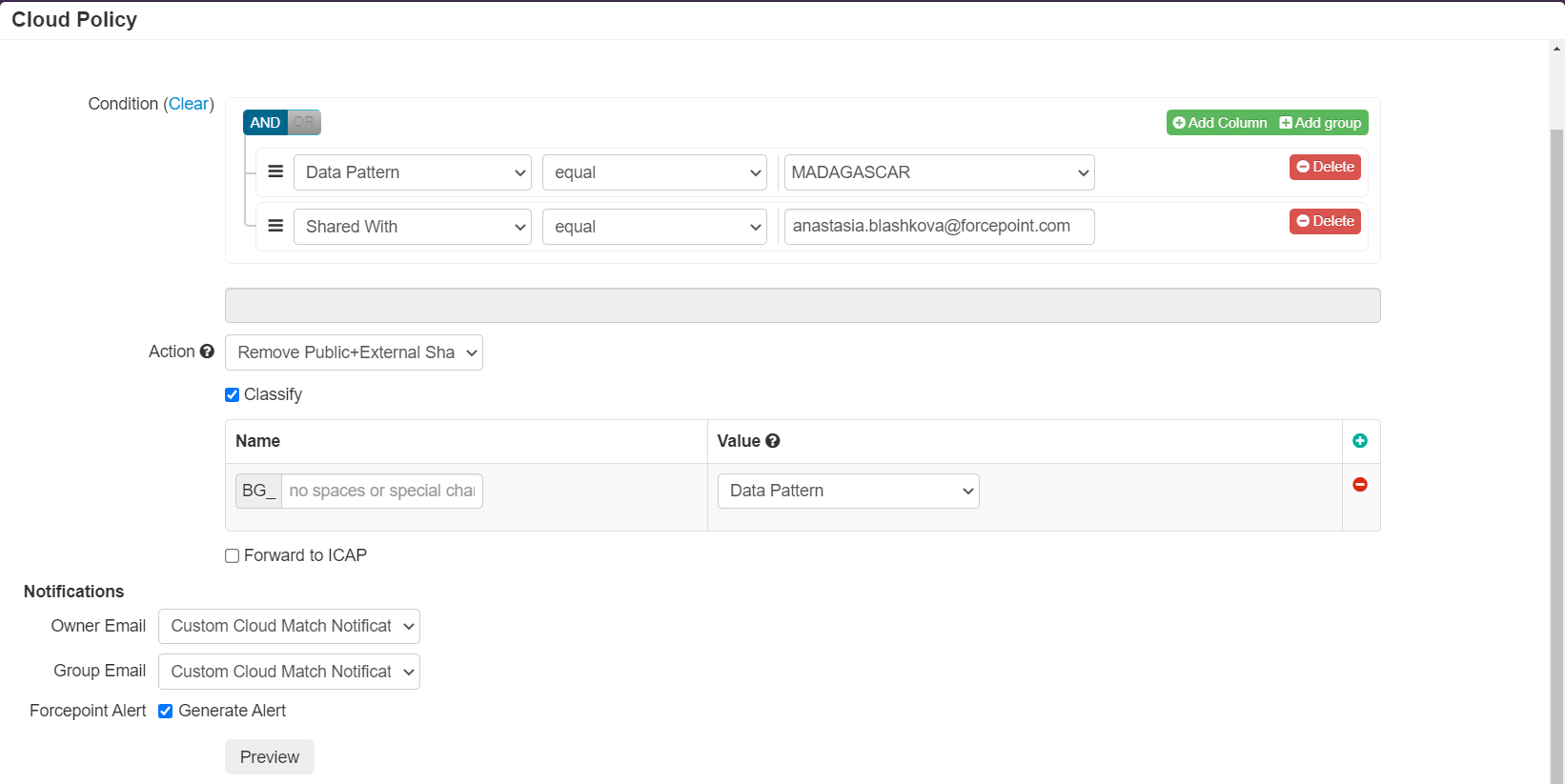Uncheck the Classify checkbox
The image size is (1565, 784).
[232, 394]
